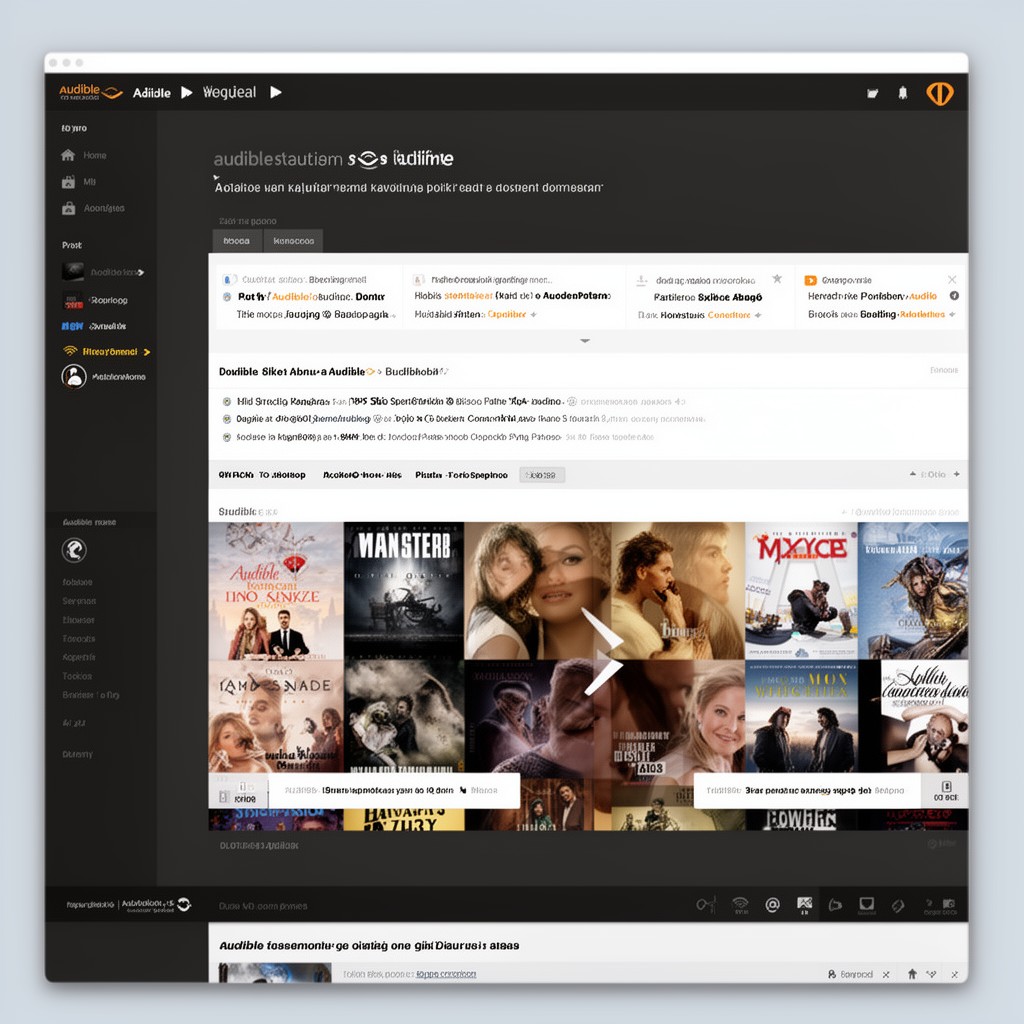Click the picture icon in the bottom toolbar
The height and width of the screenshot is (1024, 1024).
coord(805,904)
